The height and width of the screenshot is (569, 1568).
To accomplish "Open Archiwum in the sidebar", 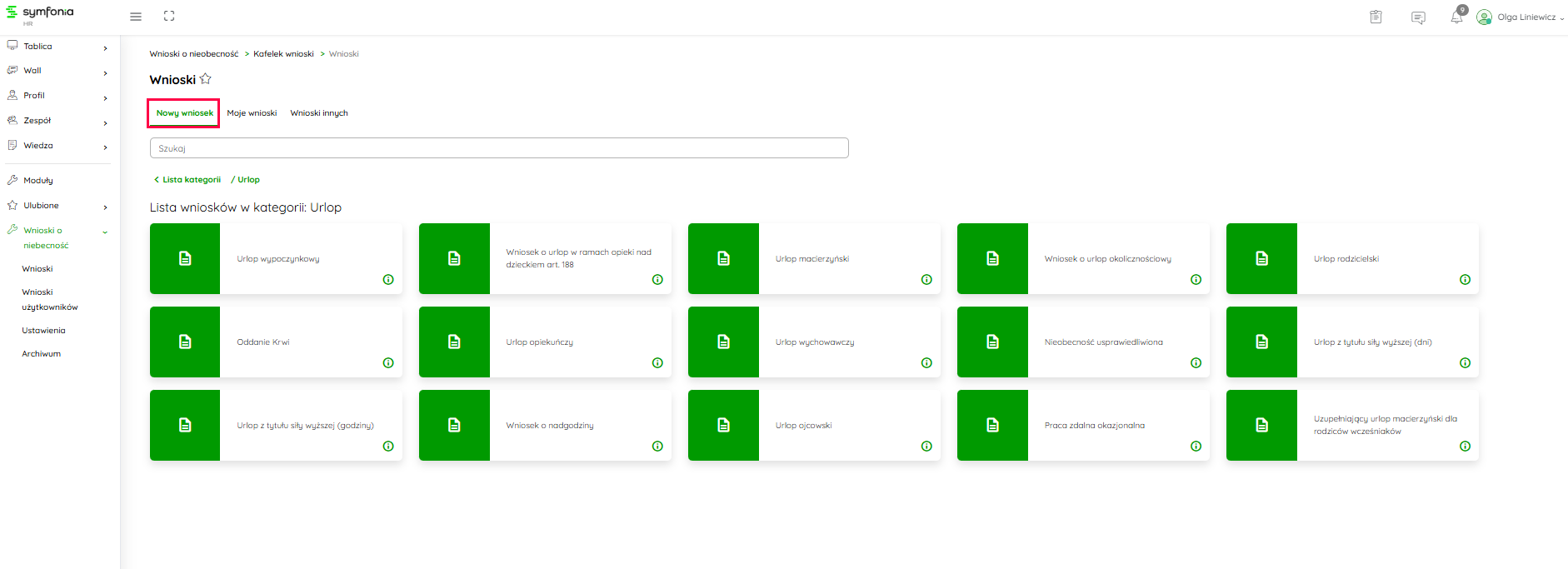I will [42, 354].
